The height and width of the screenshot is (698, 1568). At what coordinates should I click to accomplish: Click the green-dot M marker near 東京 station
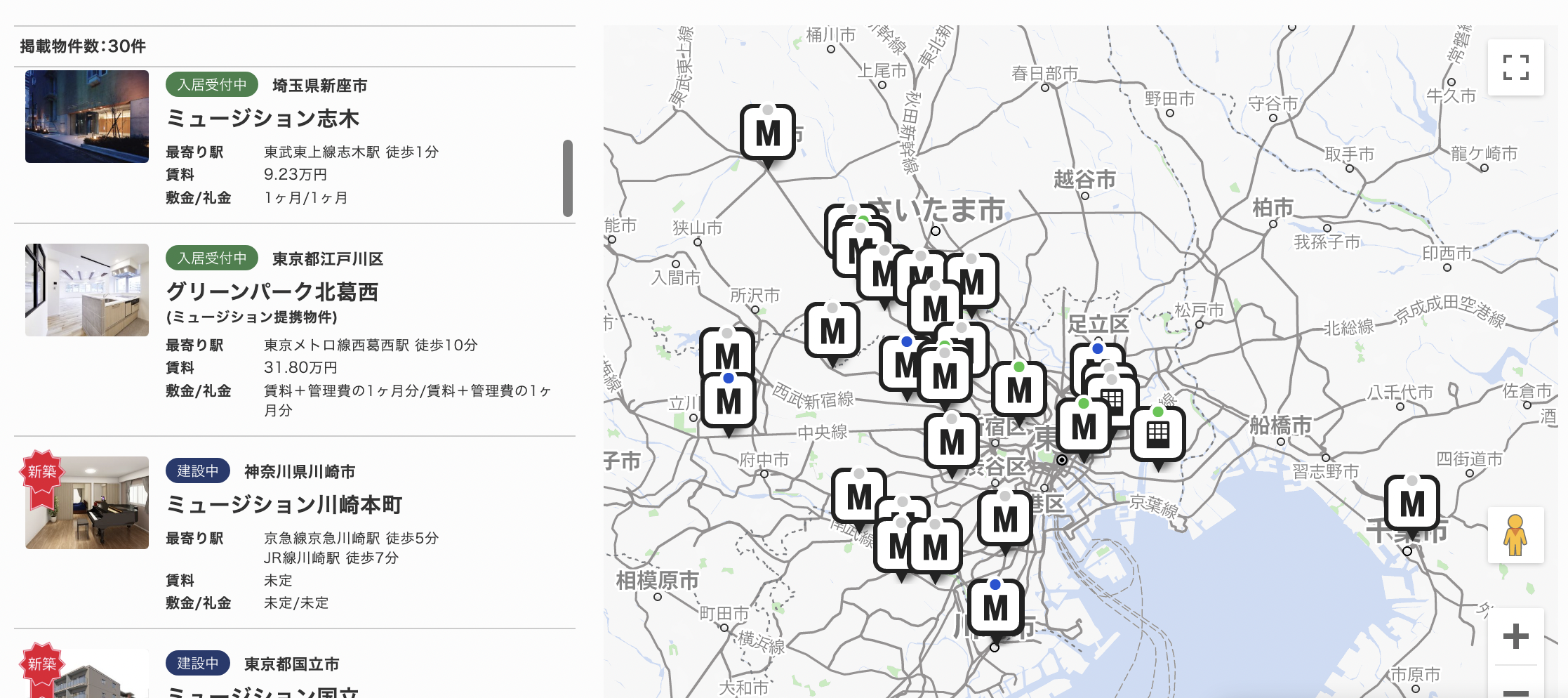(1084, 426)
